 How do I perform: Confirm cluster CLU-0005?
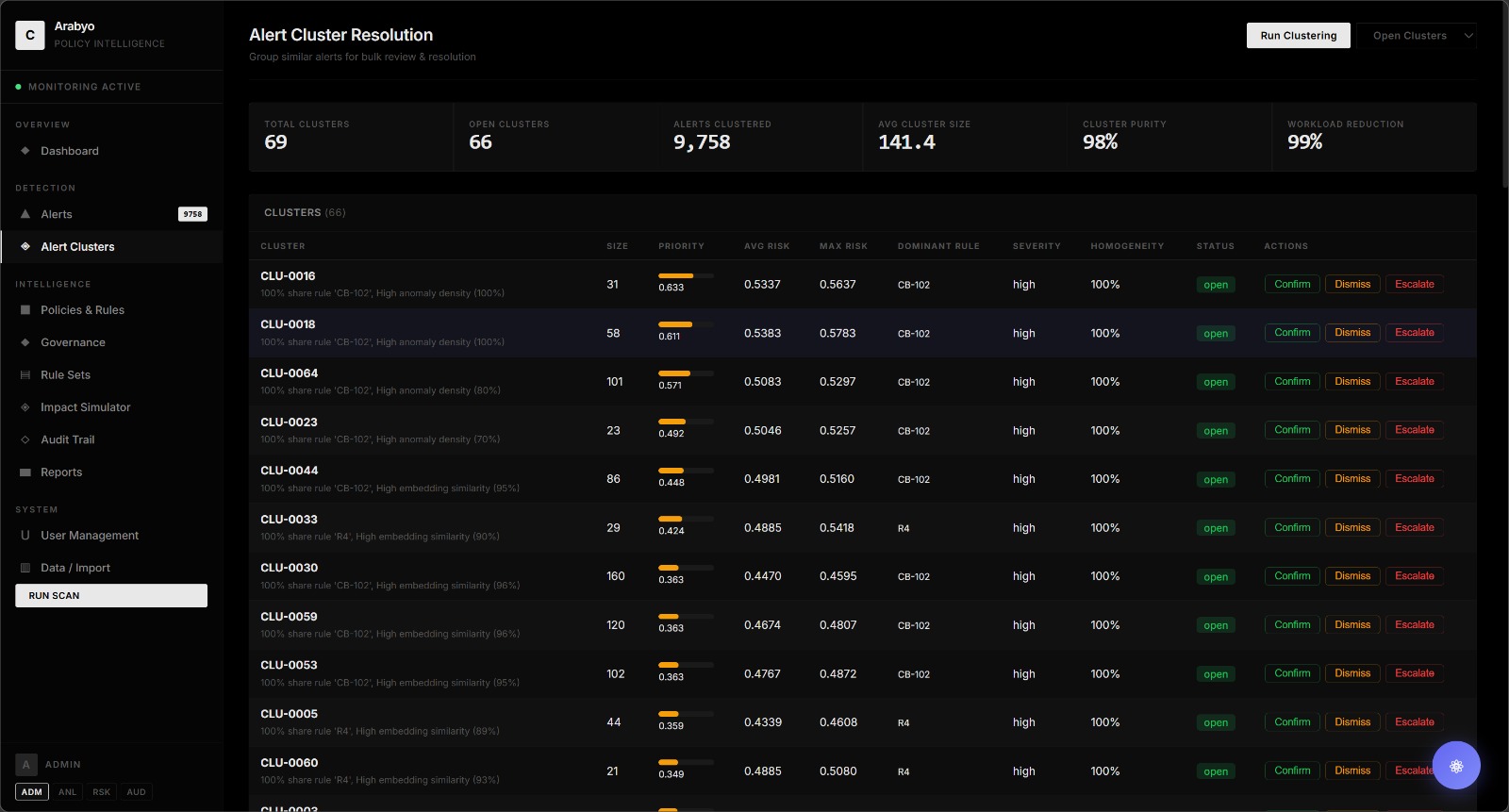point(1292,722)
